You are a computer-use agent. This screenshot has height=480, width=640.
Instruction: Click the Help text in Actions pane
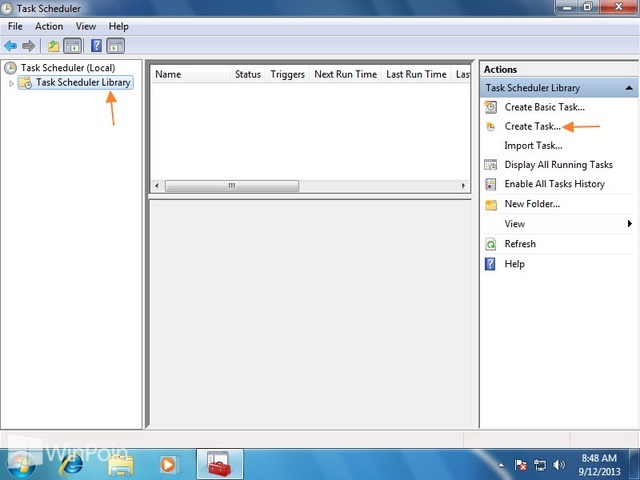(514, 264)
